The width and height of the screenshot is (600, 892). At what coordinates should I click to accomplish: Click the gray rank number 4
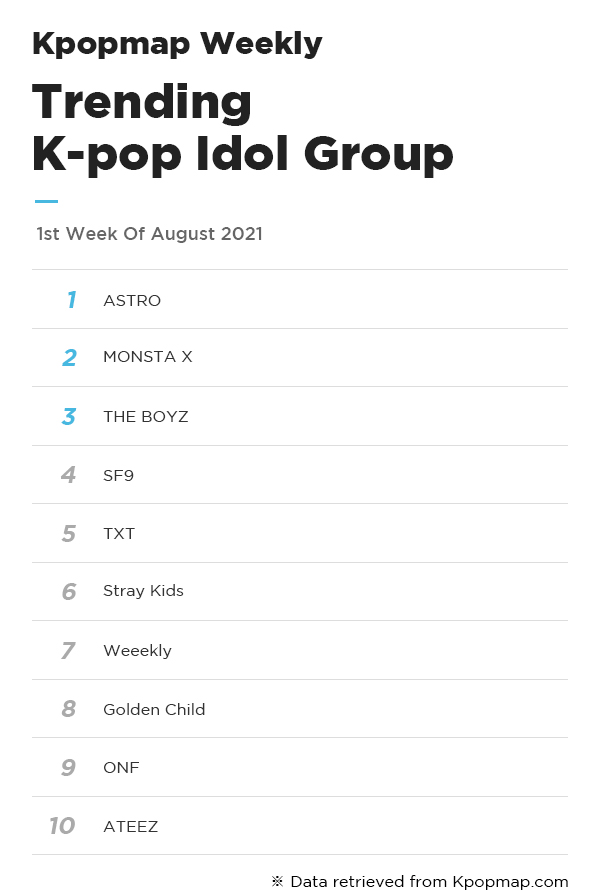pyautogui.click(x=68, y=474)
